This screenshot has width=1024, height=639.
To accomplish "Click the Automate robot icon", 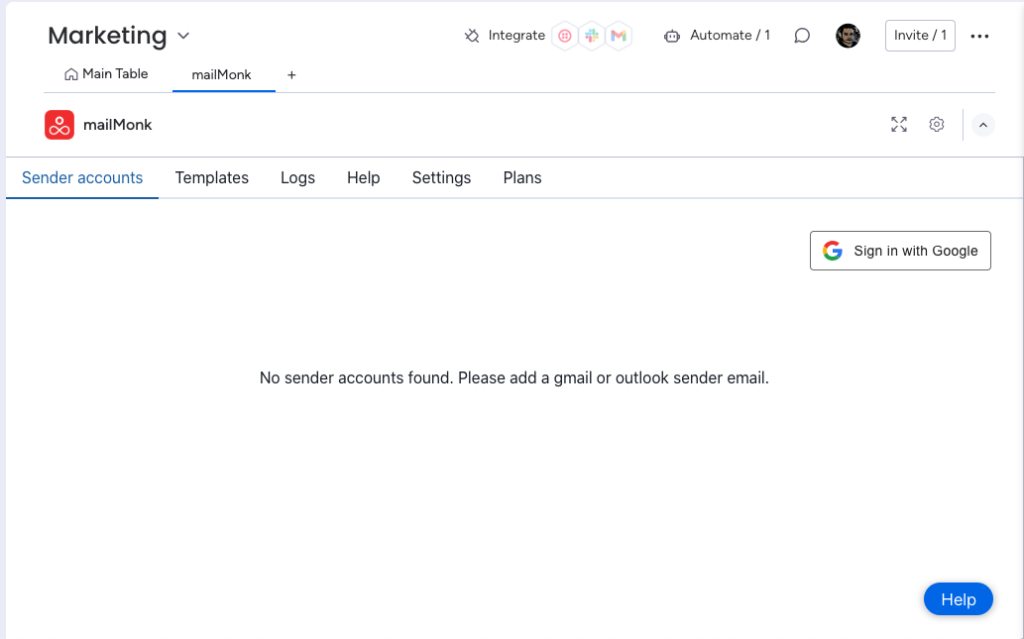I will click(671, 36).
